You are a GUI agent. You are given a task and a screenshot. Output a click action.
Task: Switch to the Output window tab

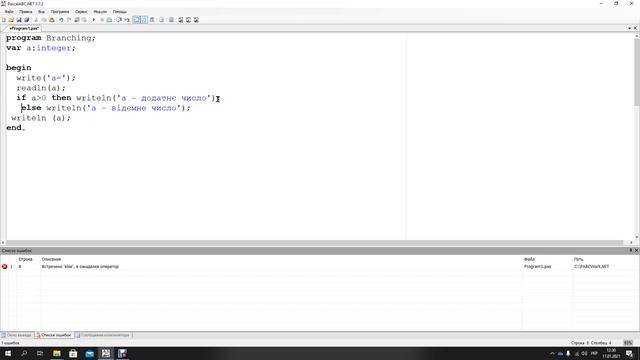(x=18, y=335)
